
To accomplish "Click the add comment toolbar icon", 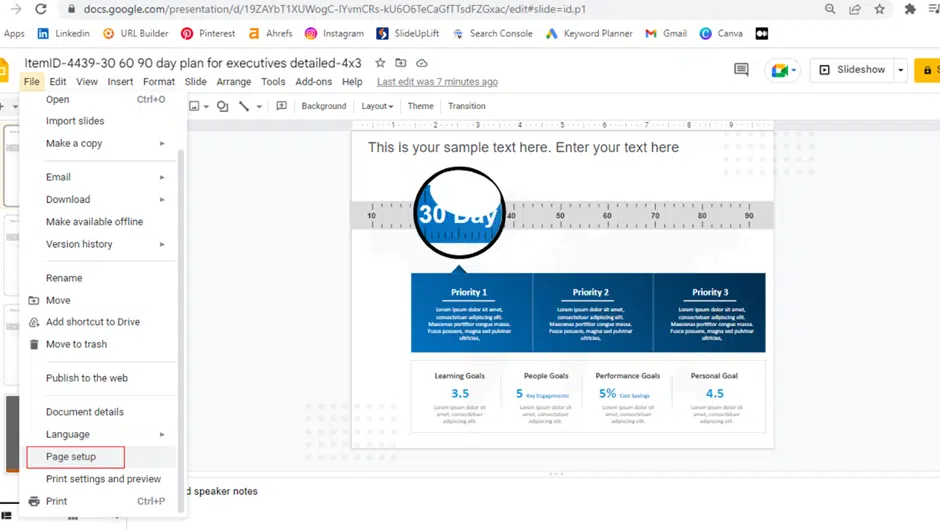I will tap(282, 106).
